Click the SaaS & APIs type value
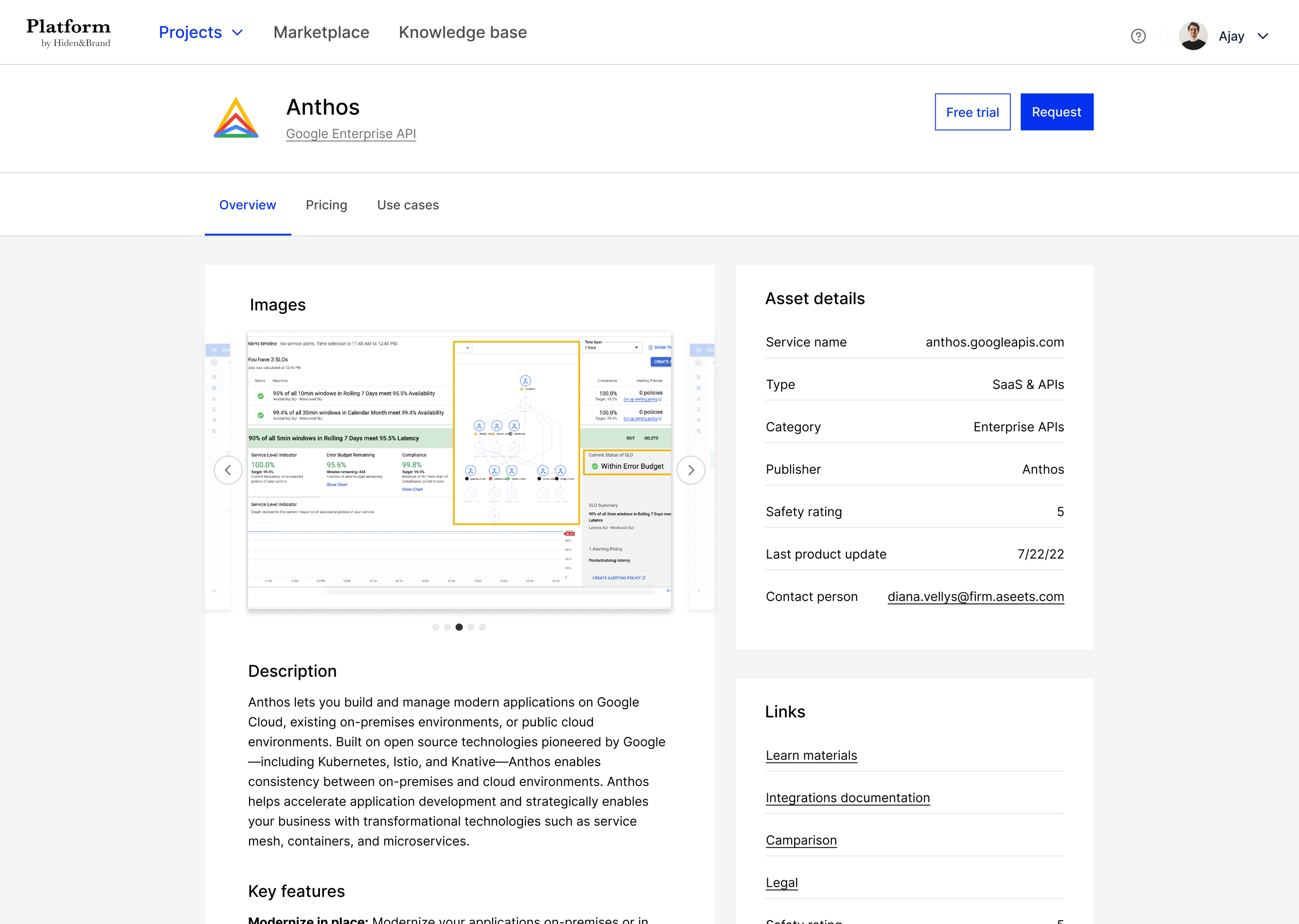 click(x=1028, y=385)
